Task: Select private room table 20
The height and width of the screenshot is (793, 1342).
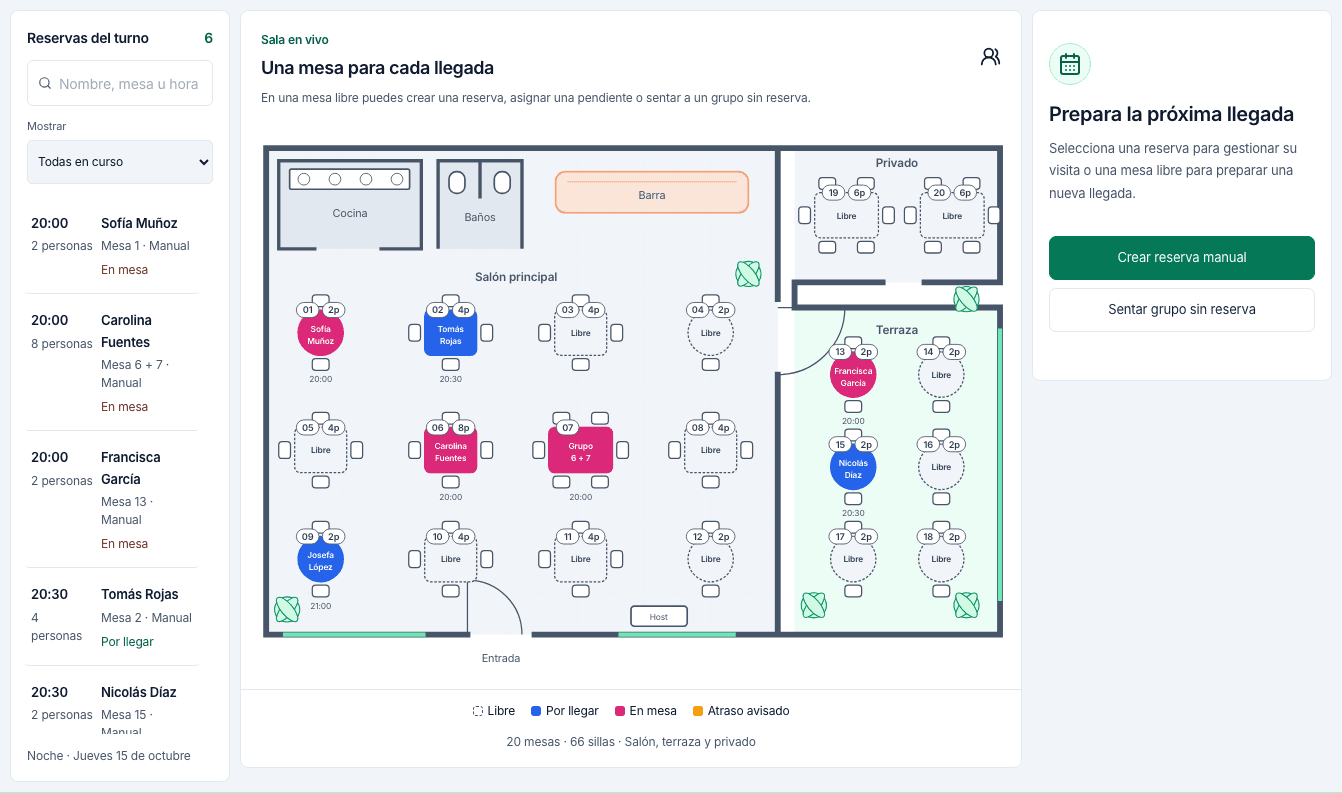Action: click(x=952, y=215)
